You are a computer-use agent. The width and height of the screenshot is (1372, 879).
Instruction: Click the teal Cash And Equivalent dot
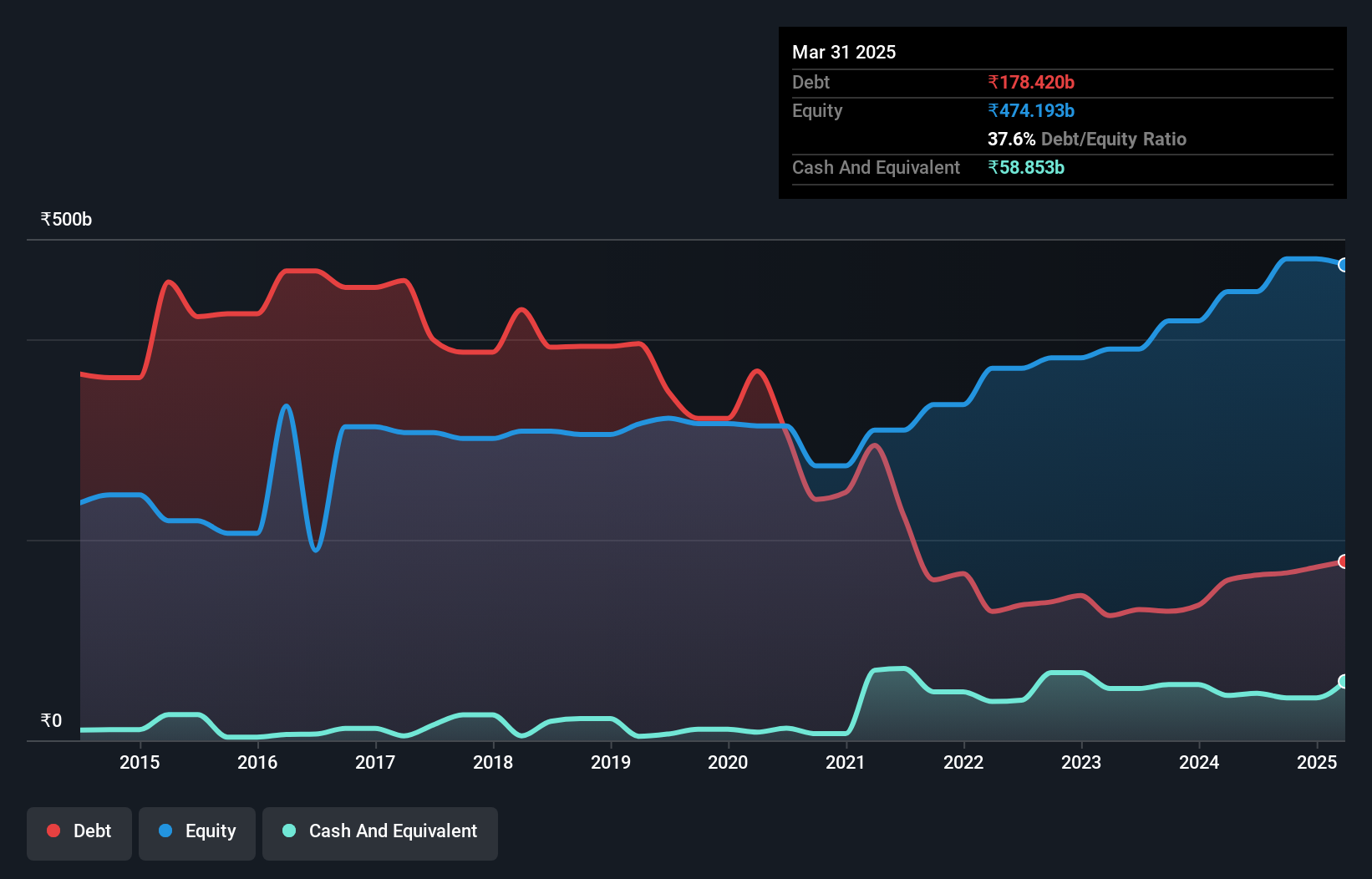(x=287, y=831)
